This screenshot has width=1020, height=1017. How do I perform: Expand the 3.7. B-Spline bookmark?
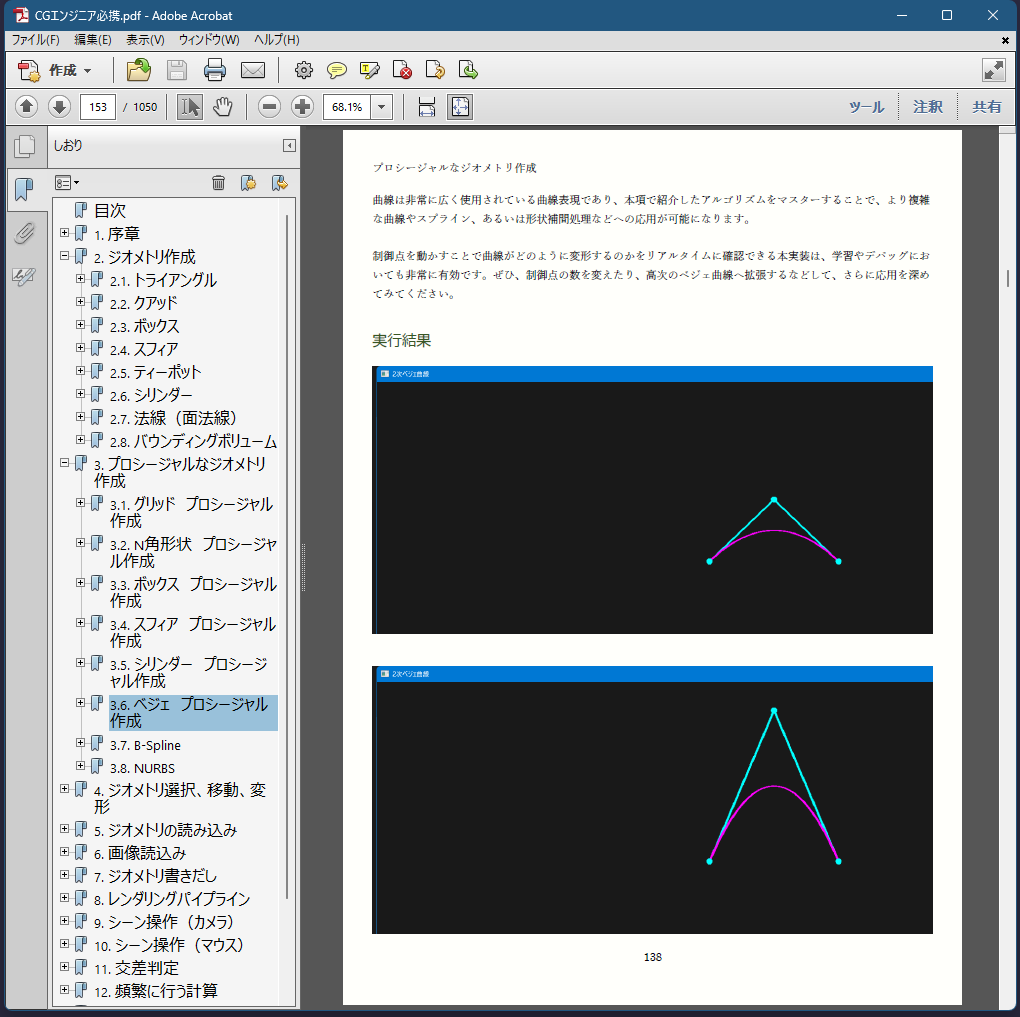point(81,743)
